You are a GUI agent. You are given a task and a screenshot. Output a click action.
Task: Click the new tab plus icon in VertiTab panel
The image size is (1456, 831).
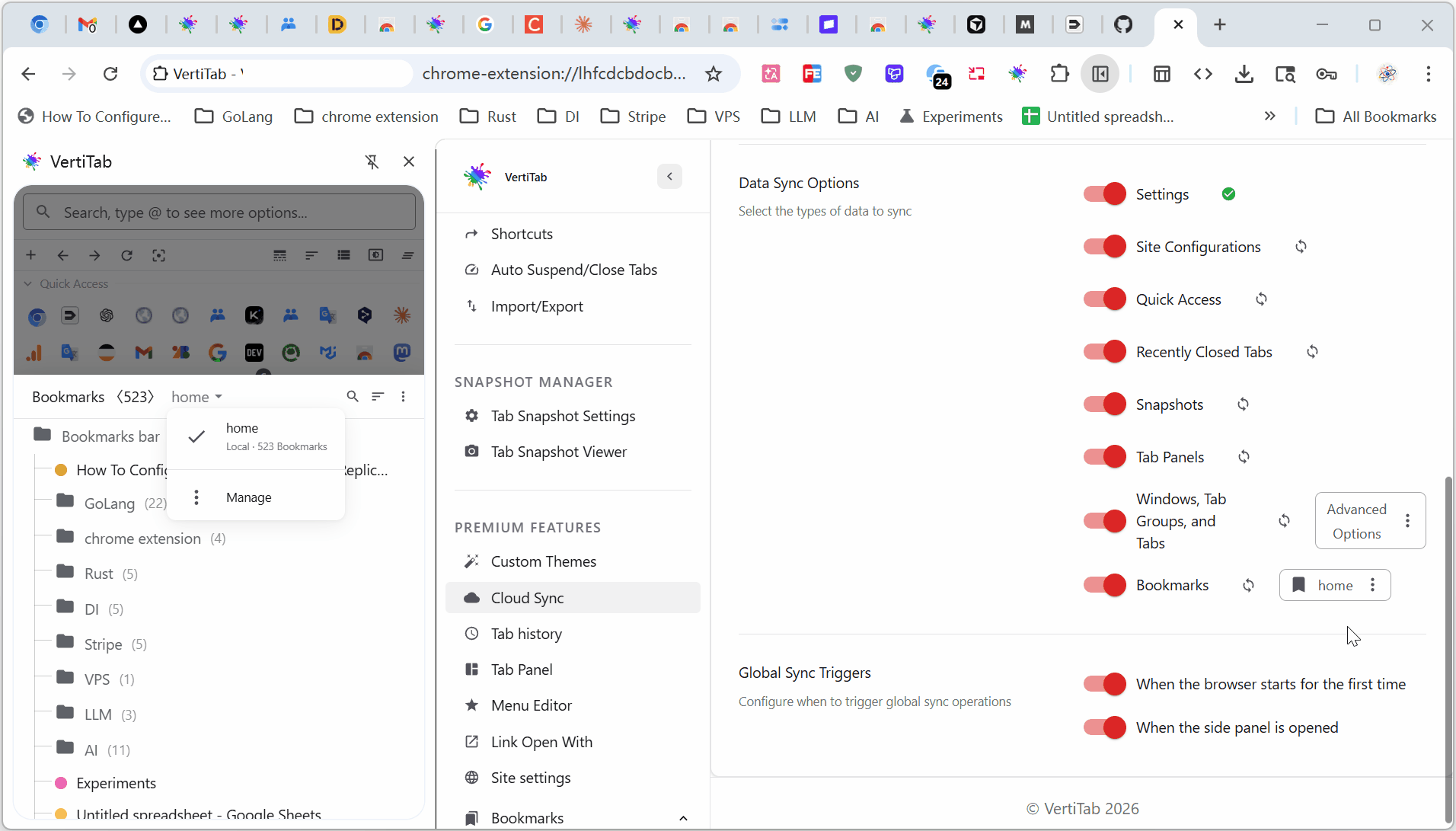[x=31, y=255]
